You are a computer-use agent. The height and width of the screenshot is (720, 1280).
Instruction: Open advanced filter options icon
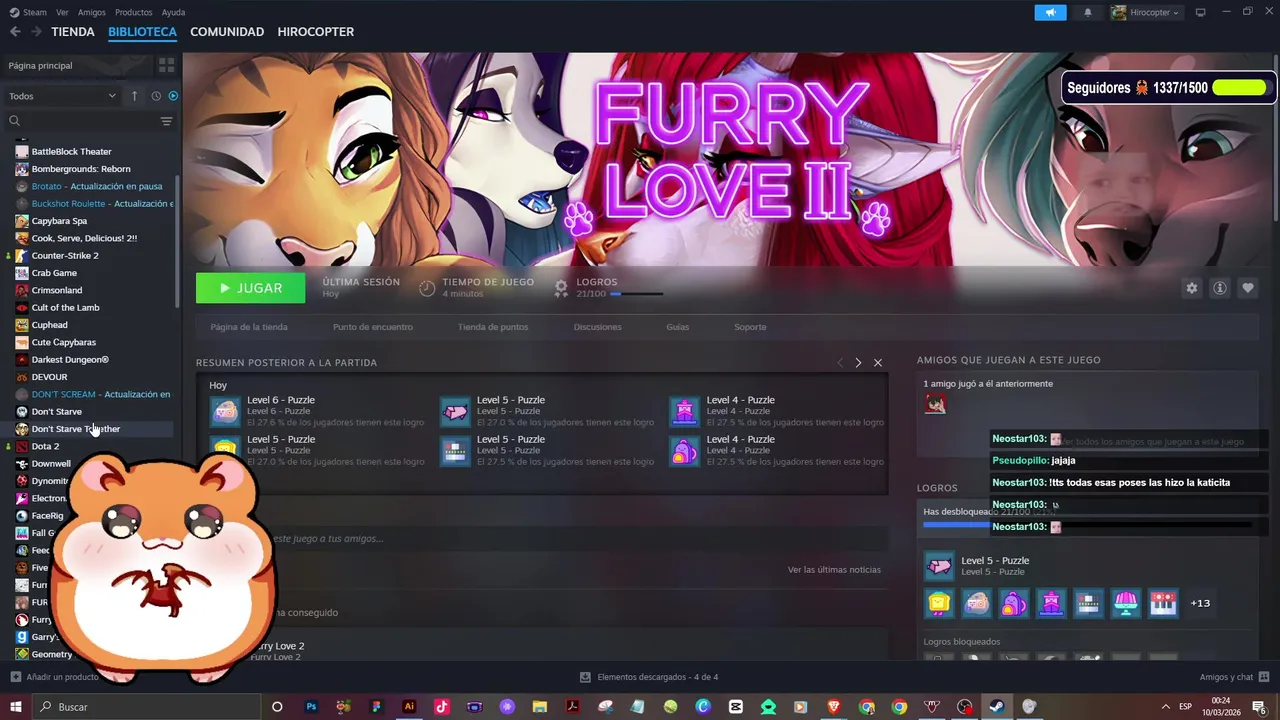tap(166, 121)
